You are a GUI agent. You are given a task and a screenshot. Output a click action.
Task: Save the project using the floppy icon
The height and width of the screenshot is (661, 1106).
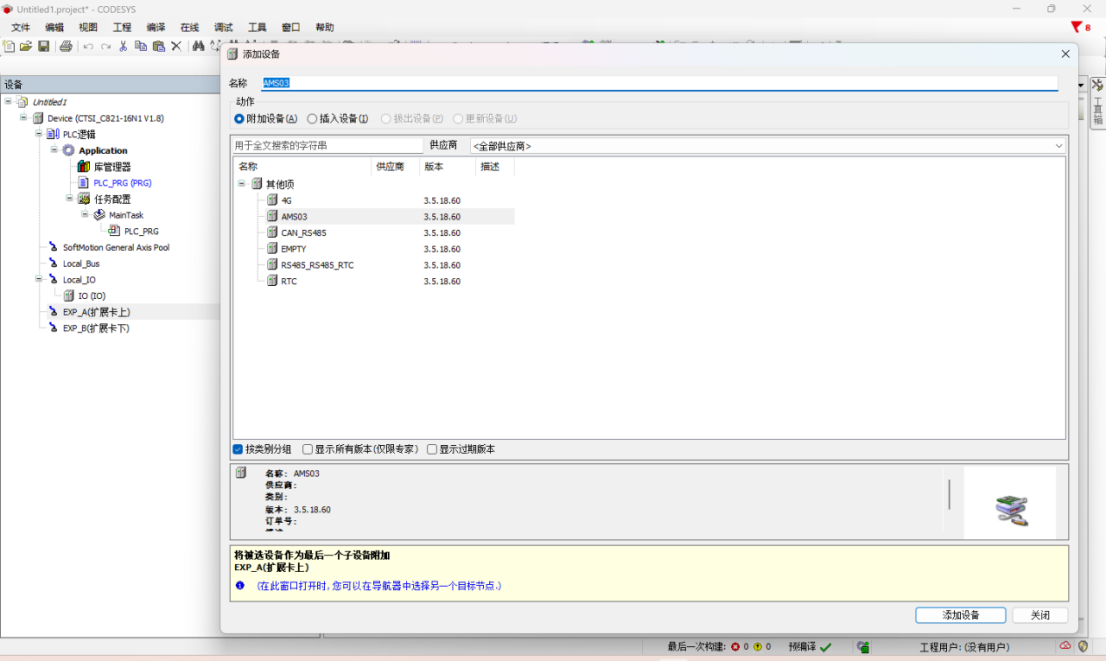point(44,47)
